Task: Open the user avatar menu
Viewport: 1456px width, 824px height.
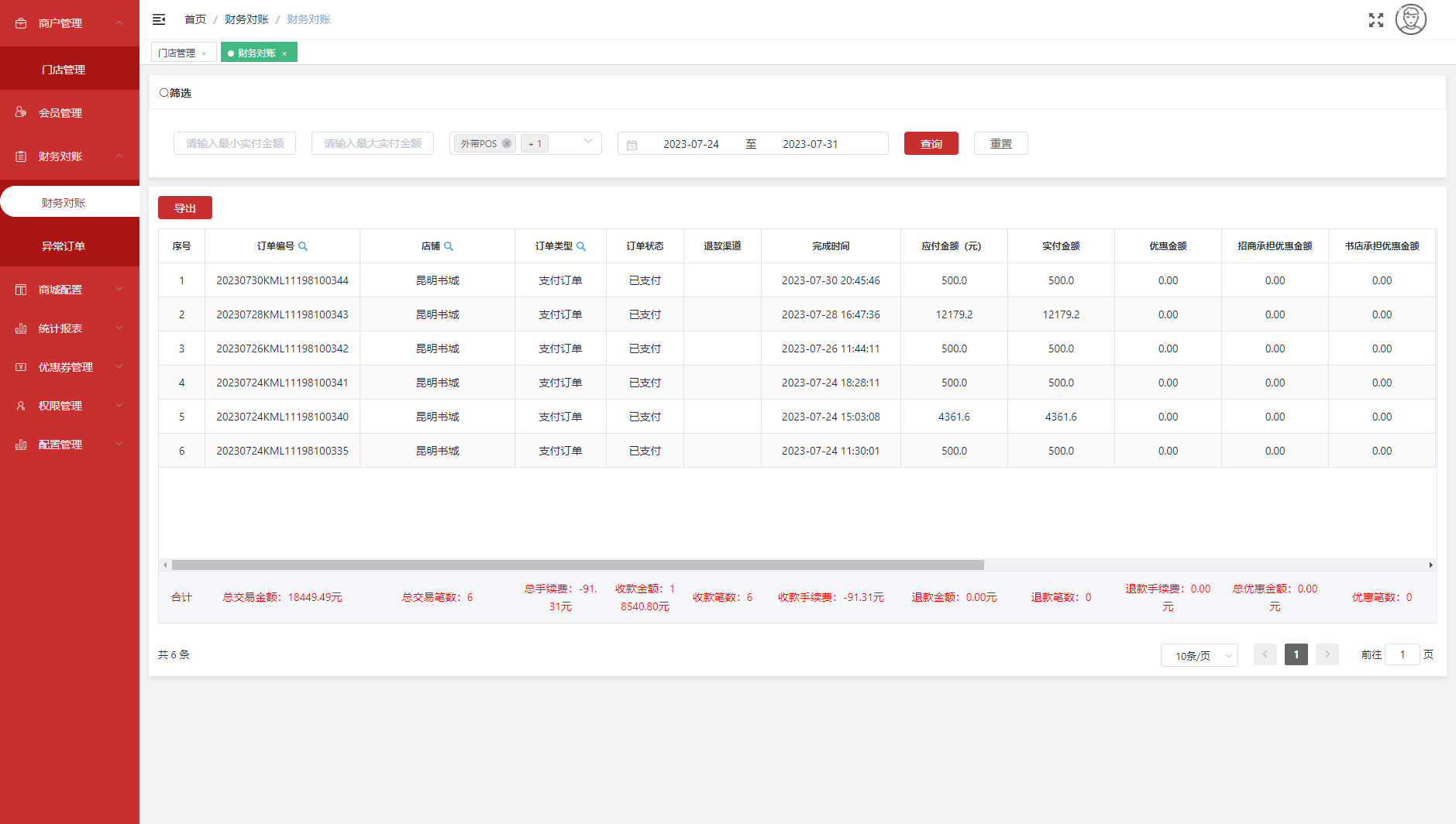Action: [x=1411, y=19]
